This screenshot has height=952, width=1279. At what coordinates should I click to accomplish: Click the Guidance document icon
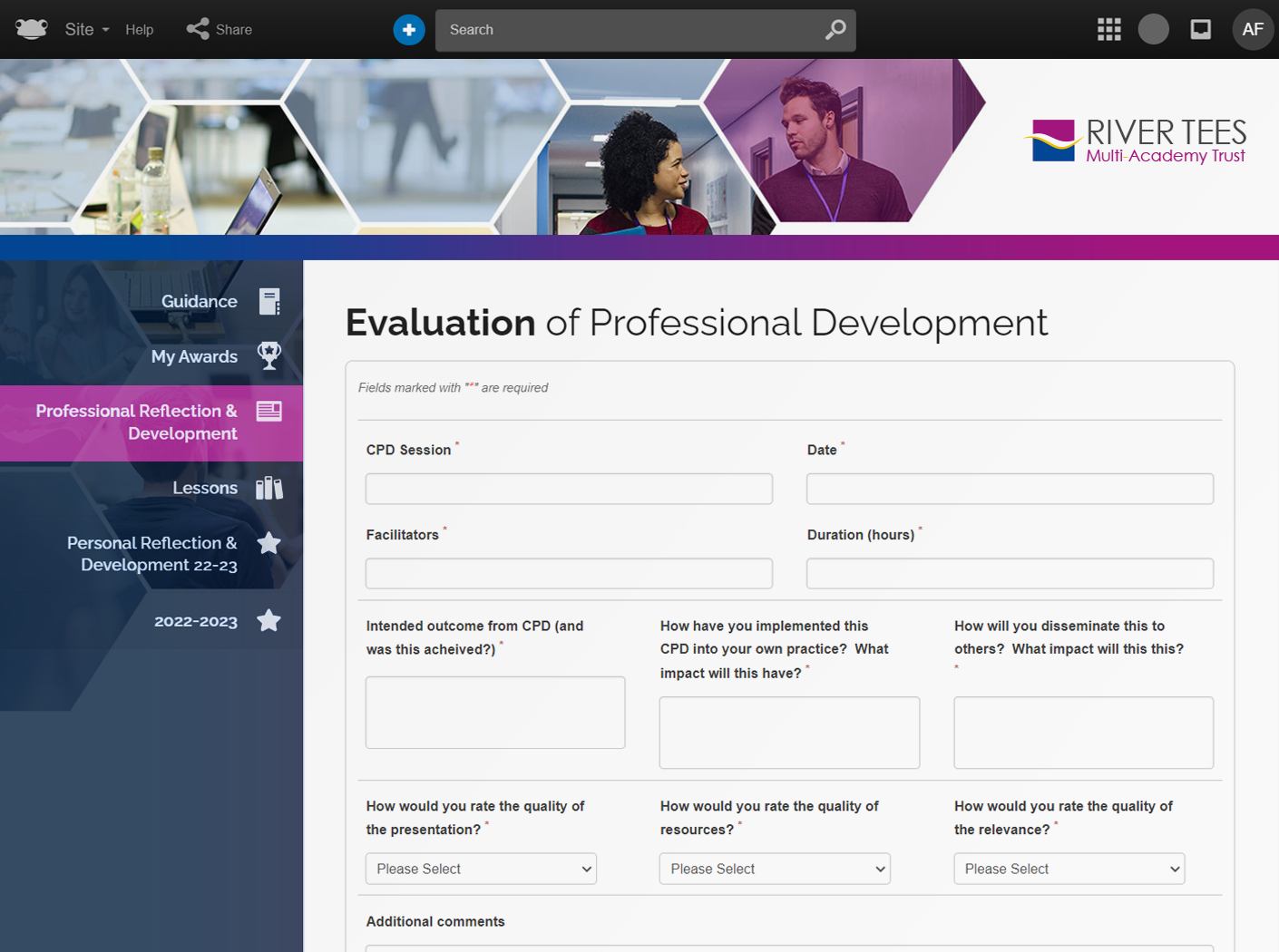click(269, 302)
